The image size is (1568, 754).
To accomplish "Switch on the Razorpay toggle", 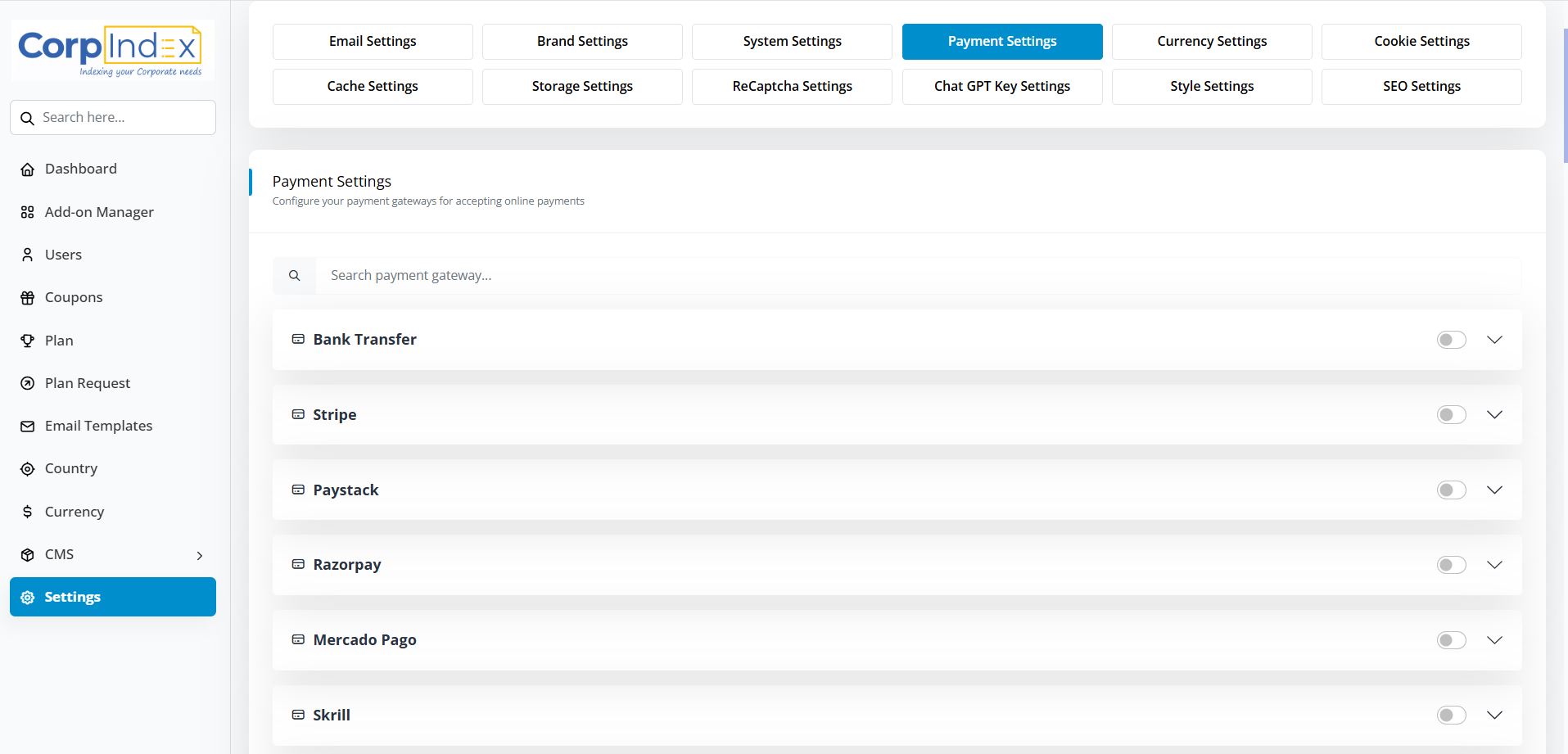I will tap(1451, 565).
